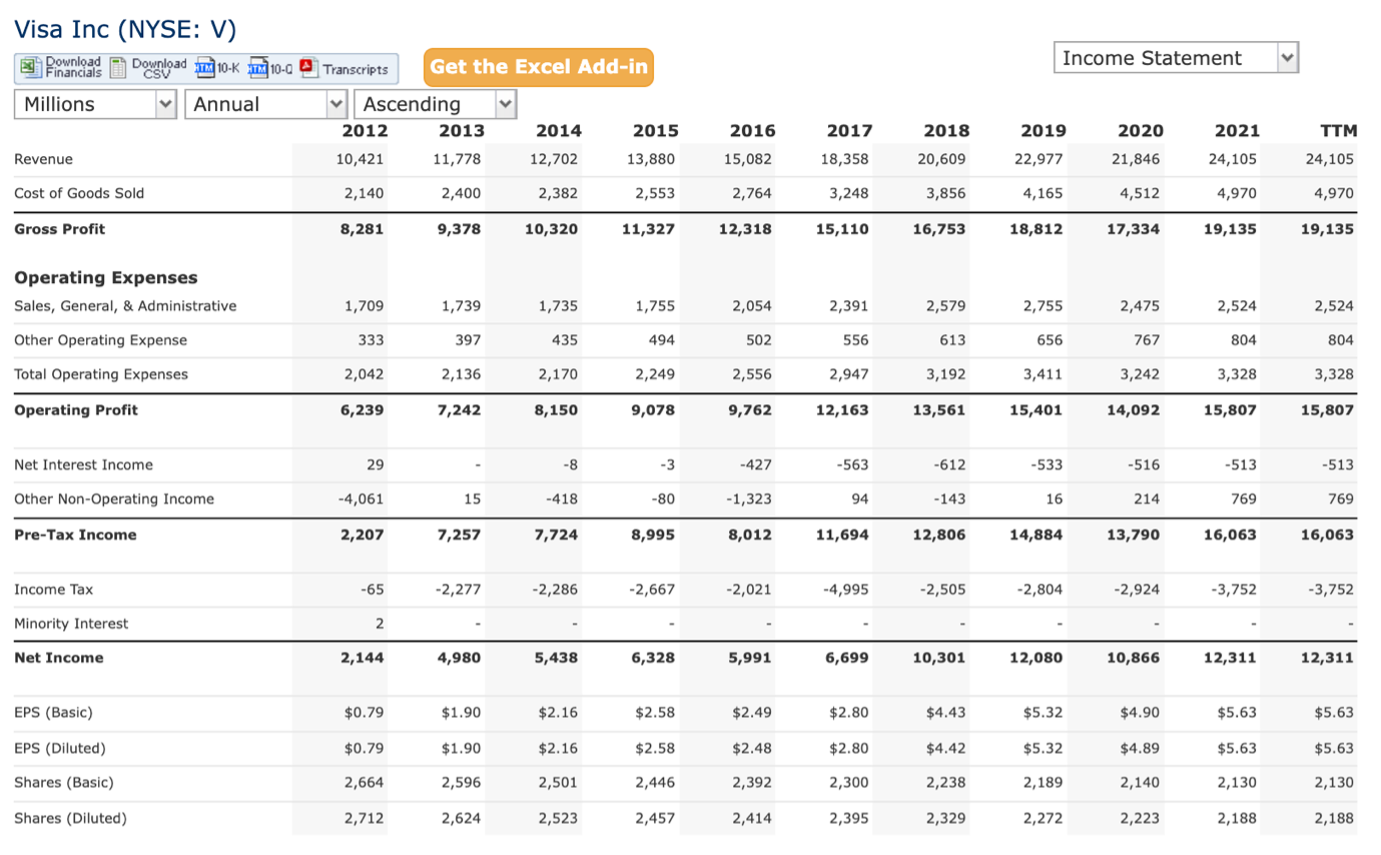This screenshot has width=1381, height=855.
Task: Click the Sales, General, & Administrative label
Action: tap(126, 306)
